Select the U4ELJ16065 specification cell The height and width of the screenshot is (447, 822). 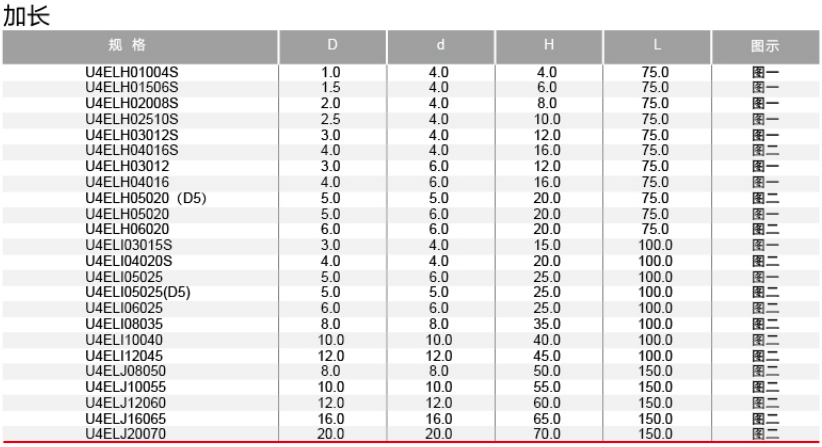(x=125, y=419)
